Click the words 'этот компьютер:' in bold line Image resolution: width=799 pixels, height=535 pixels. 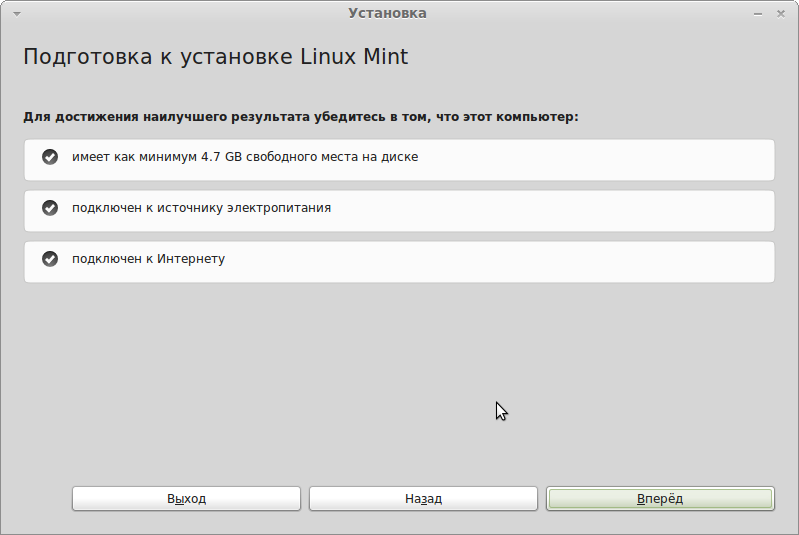521,117
